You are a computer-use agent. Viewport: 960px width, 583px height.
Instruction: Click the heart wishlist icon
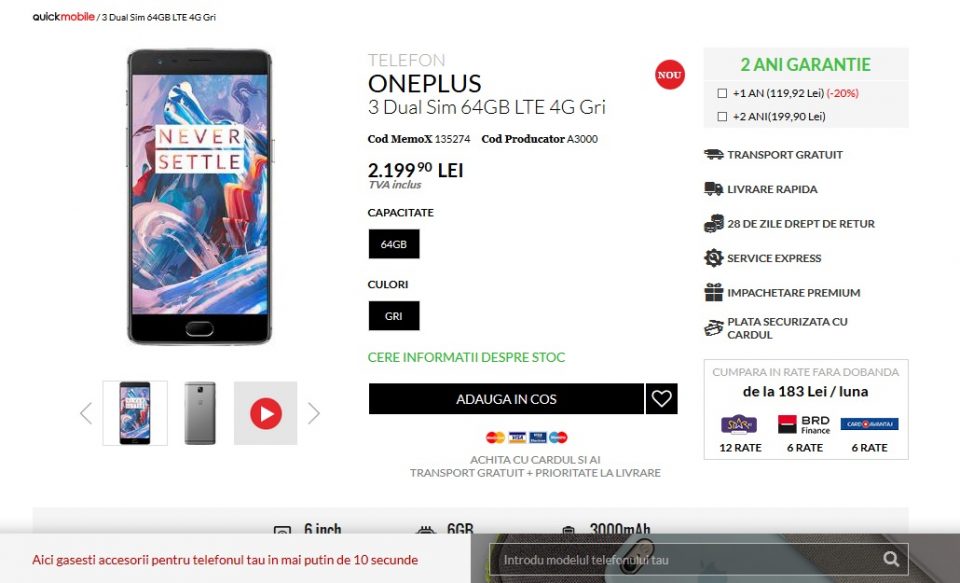661,399
